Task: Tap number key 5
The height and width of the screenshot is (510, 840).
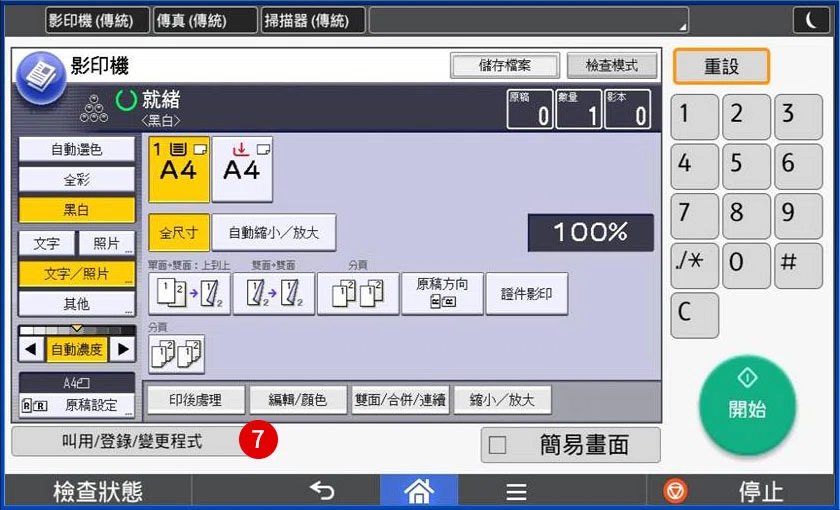Action: [746, 167]
